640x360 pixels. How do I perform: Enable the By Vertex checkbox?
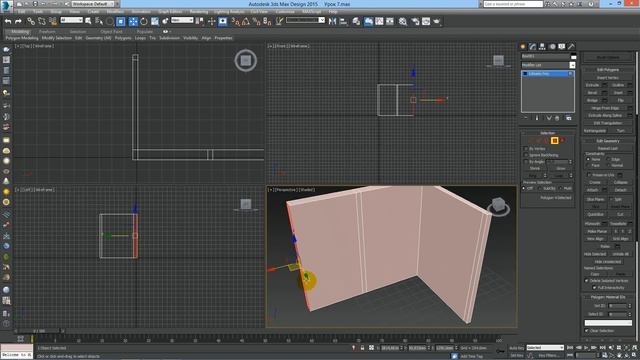(x=526, y=149)
